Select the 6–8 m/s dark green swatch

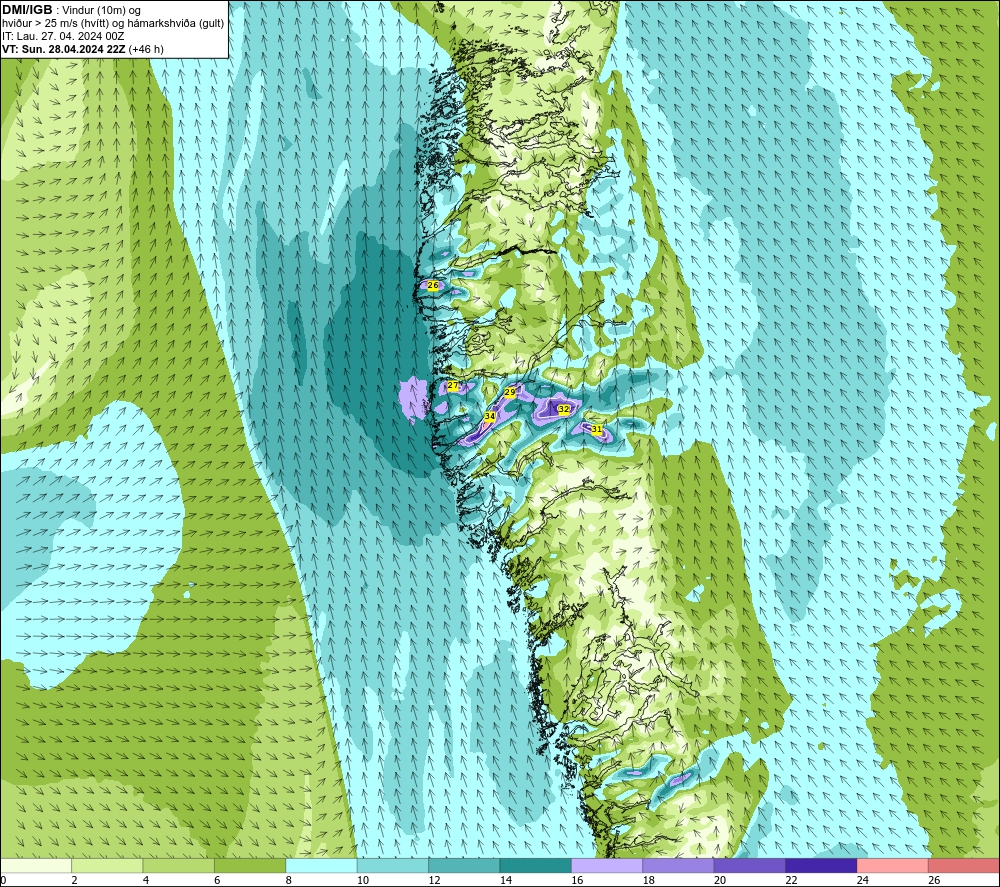click(250, 865)
